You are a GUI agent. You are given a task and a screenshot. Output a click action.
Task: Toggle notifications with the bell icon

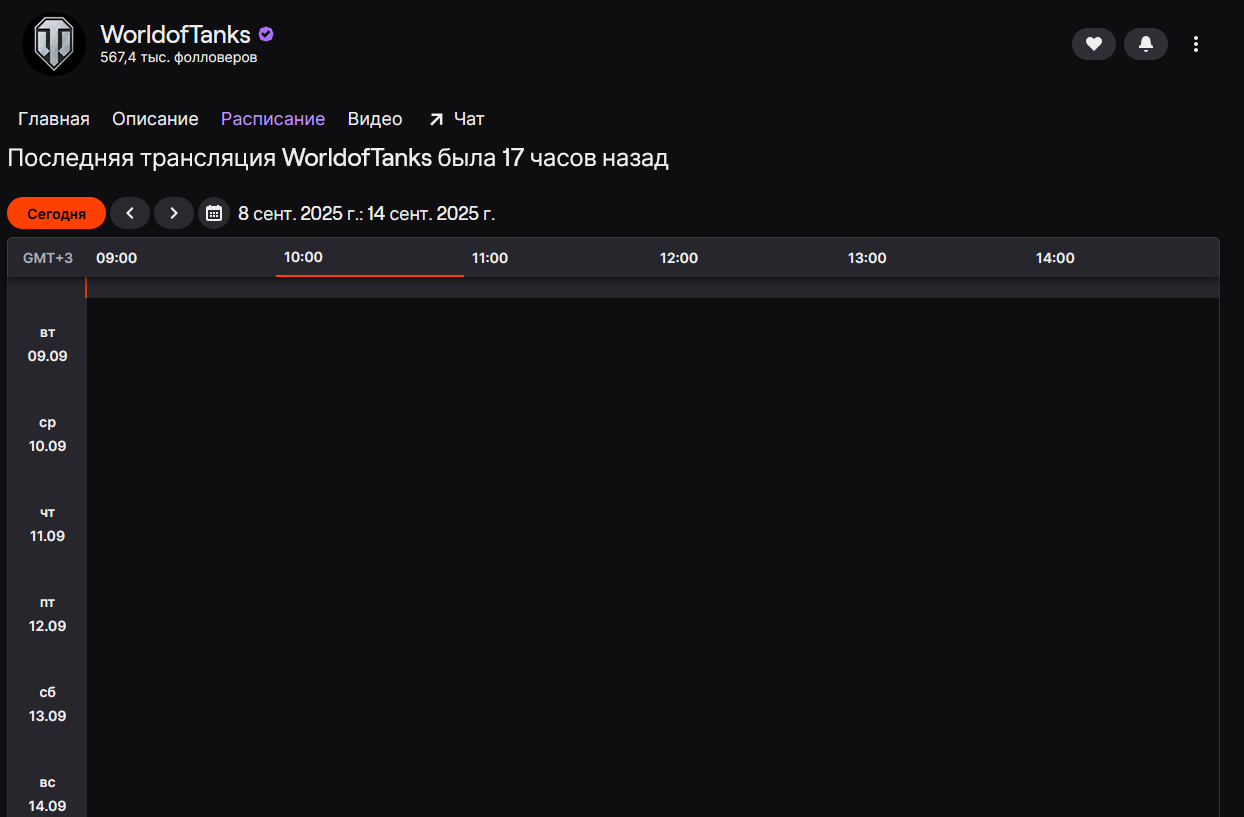click(1146, 44)
